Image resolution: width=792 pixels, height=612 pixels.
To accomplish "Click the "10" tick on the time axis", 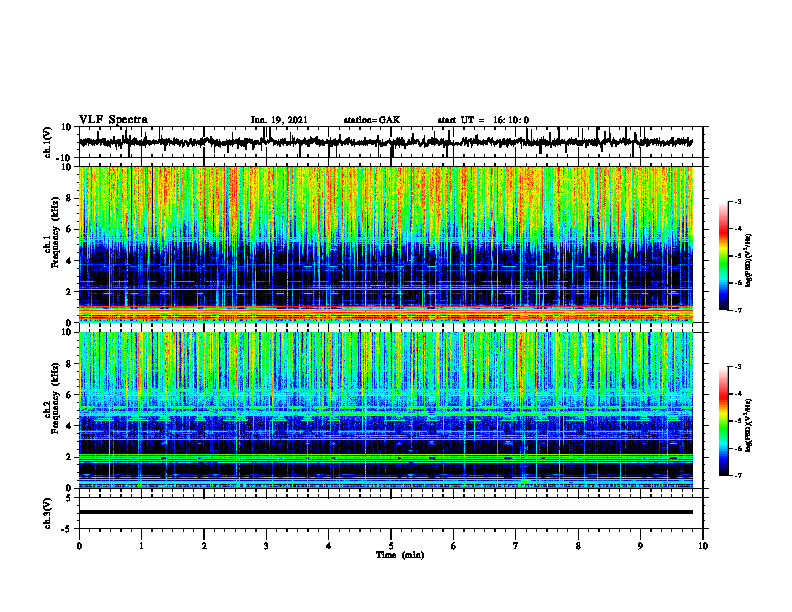I will [x=703, y=546].
